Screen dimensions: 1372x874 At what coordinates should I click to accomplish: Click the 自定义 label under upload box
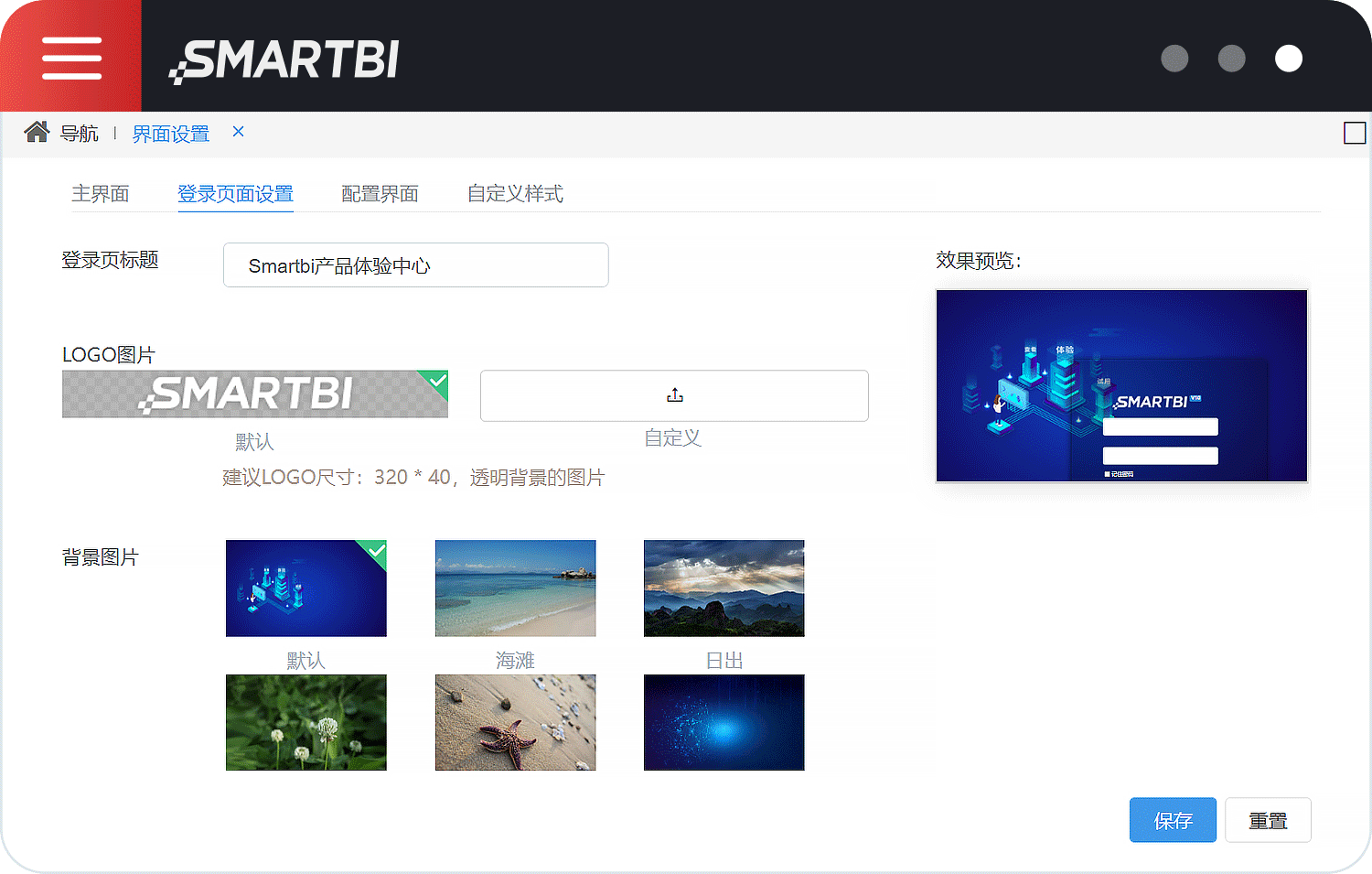click(673, 437)
